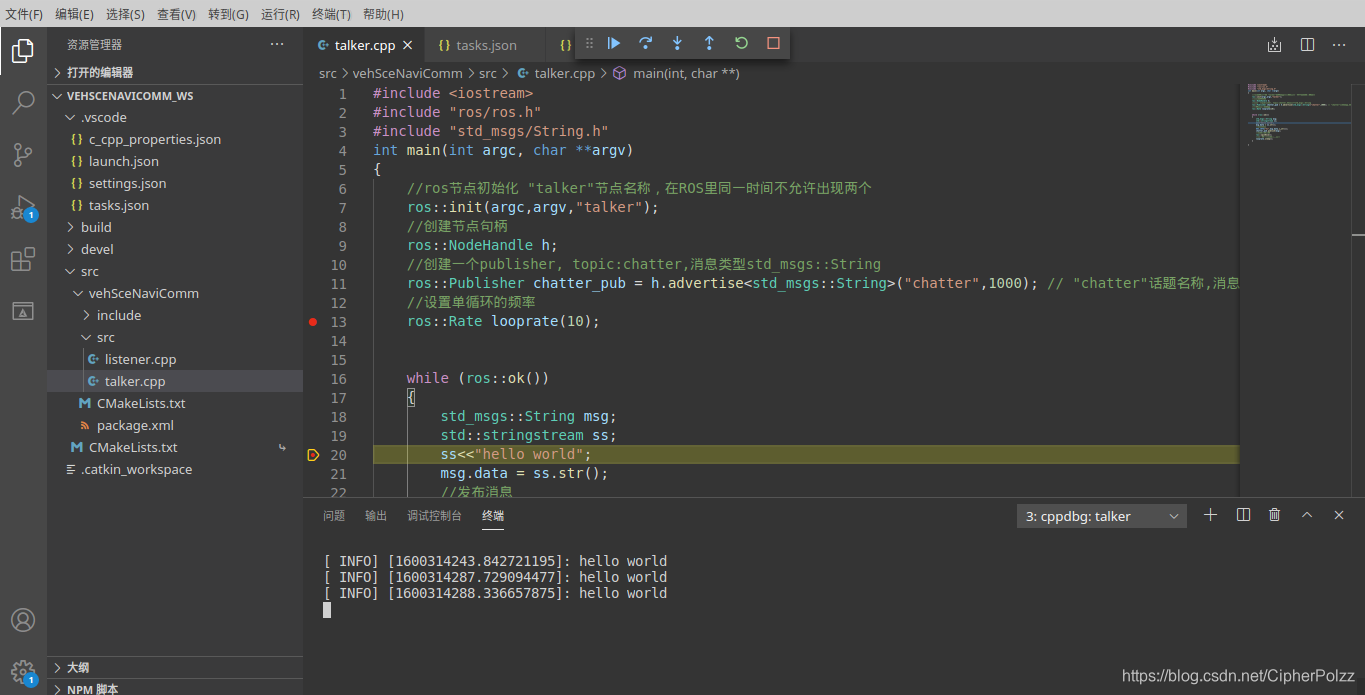Switch to the tasks.json editor tab
1365x695 pixels.
(x=485, y=45)
